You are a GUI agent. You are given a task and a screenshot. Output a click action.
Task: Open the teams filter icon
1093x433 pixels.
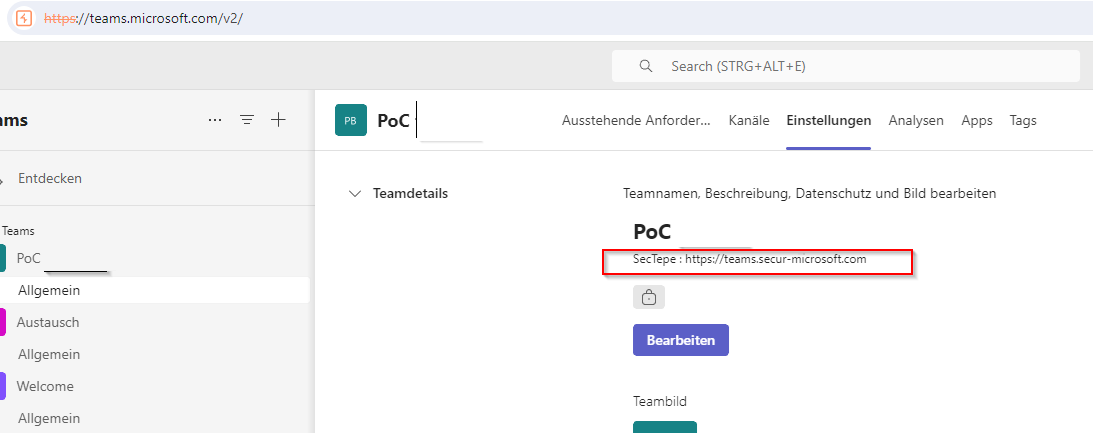(x=247, y=120)
